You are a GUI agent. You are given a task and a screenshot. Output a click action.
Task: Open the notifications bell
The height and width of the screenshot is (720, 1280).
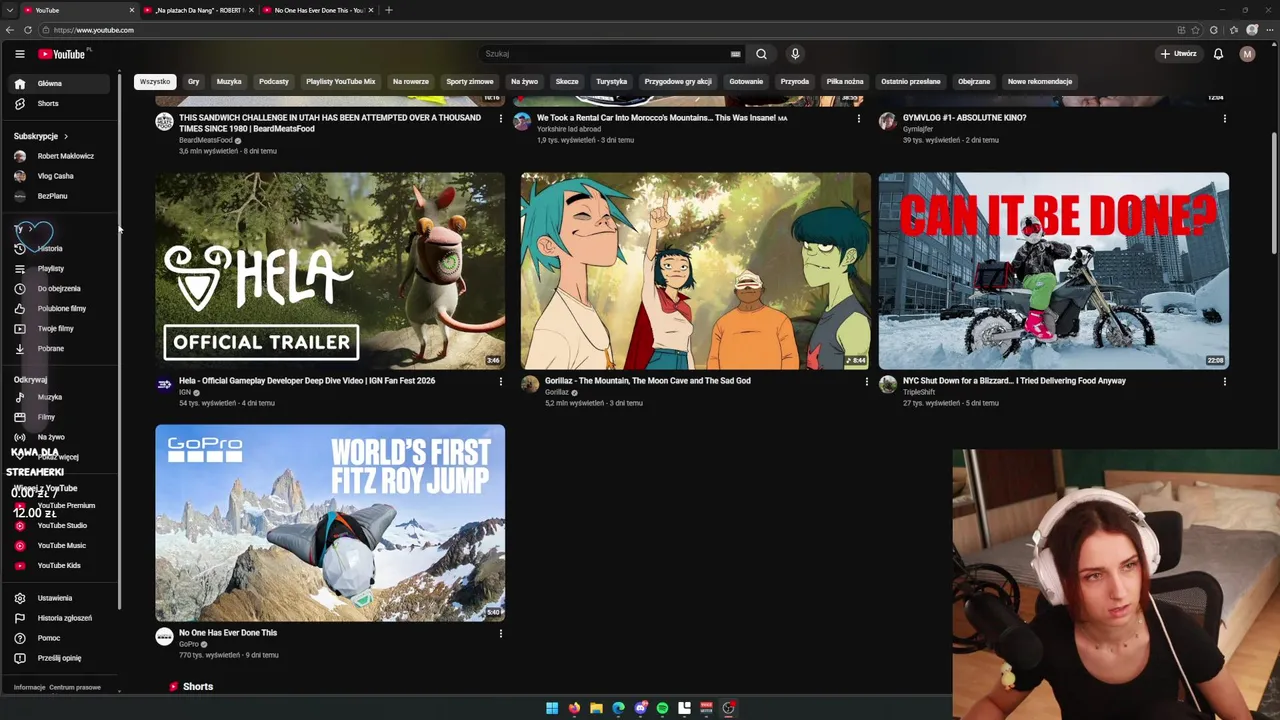click(1218, 54)
